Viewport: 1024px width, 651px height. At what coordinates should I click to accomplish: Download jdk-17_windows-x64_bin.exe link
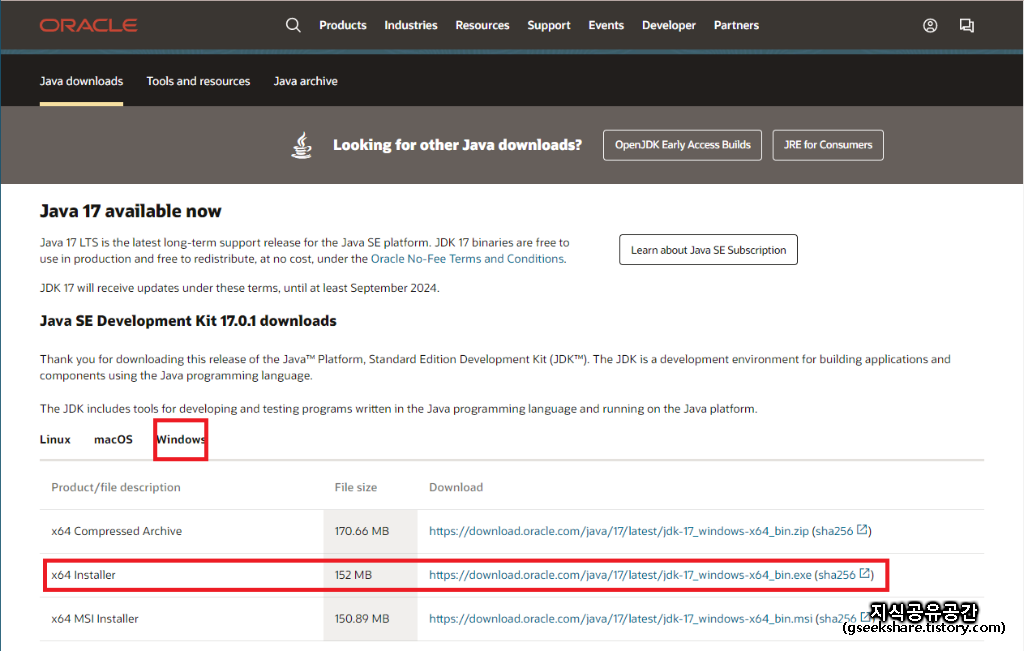pyautogui.click(x=620, y=575)
